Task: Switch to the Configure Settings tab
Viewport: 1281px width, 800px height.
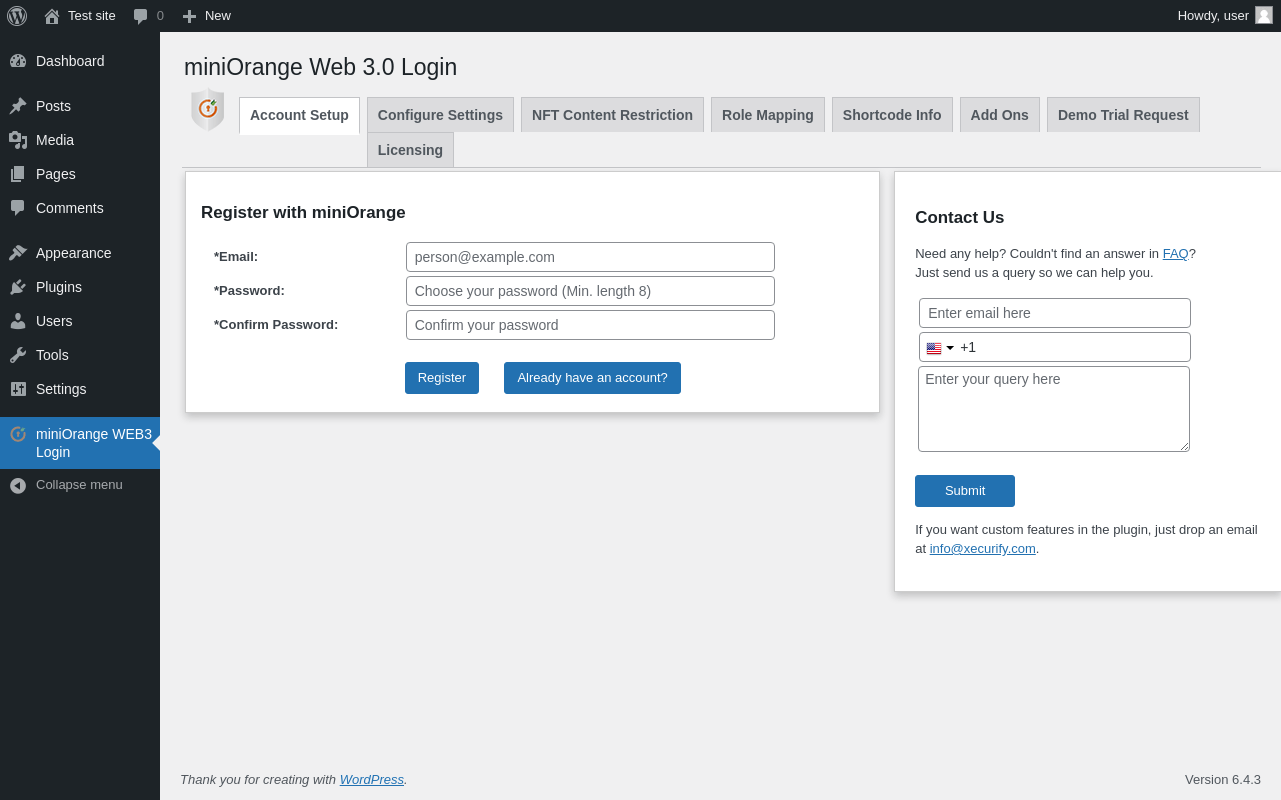Action: [440, 115]
